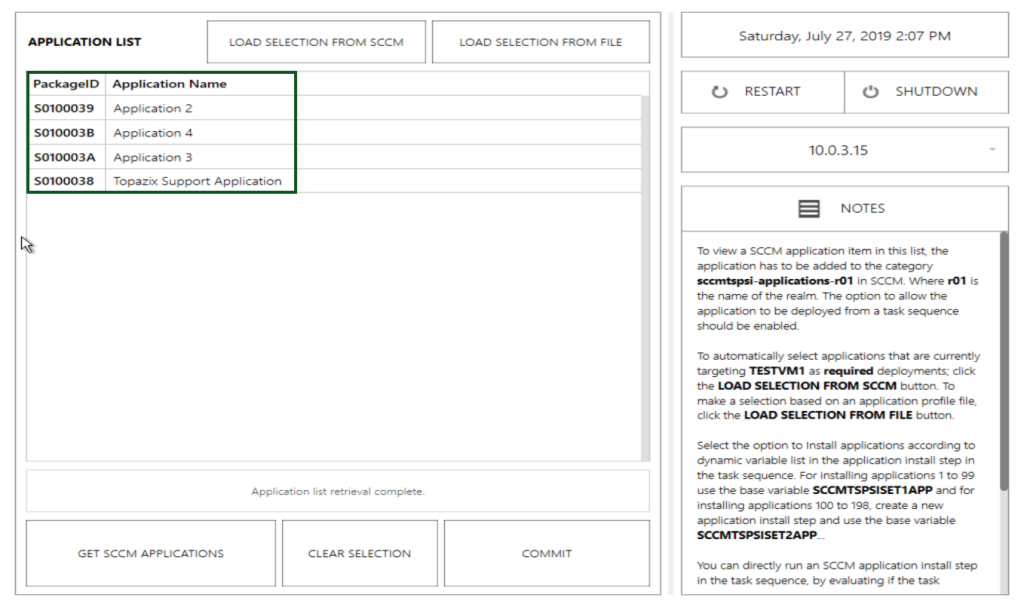Click the RESTART button label
Image resolution: width=1024 pixels, height=607 pixels.
772,92
